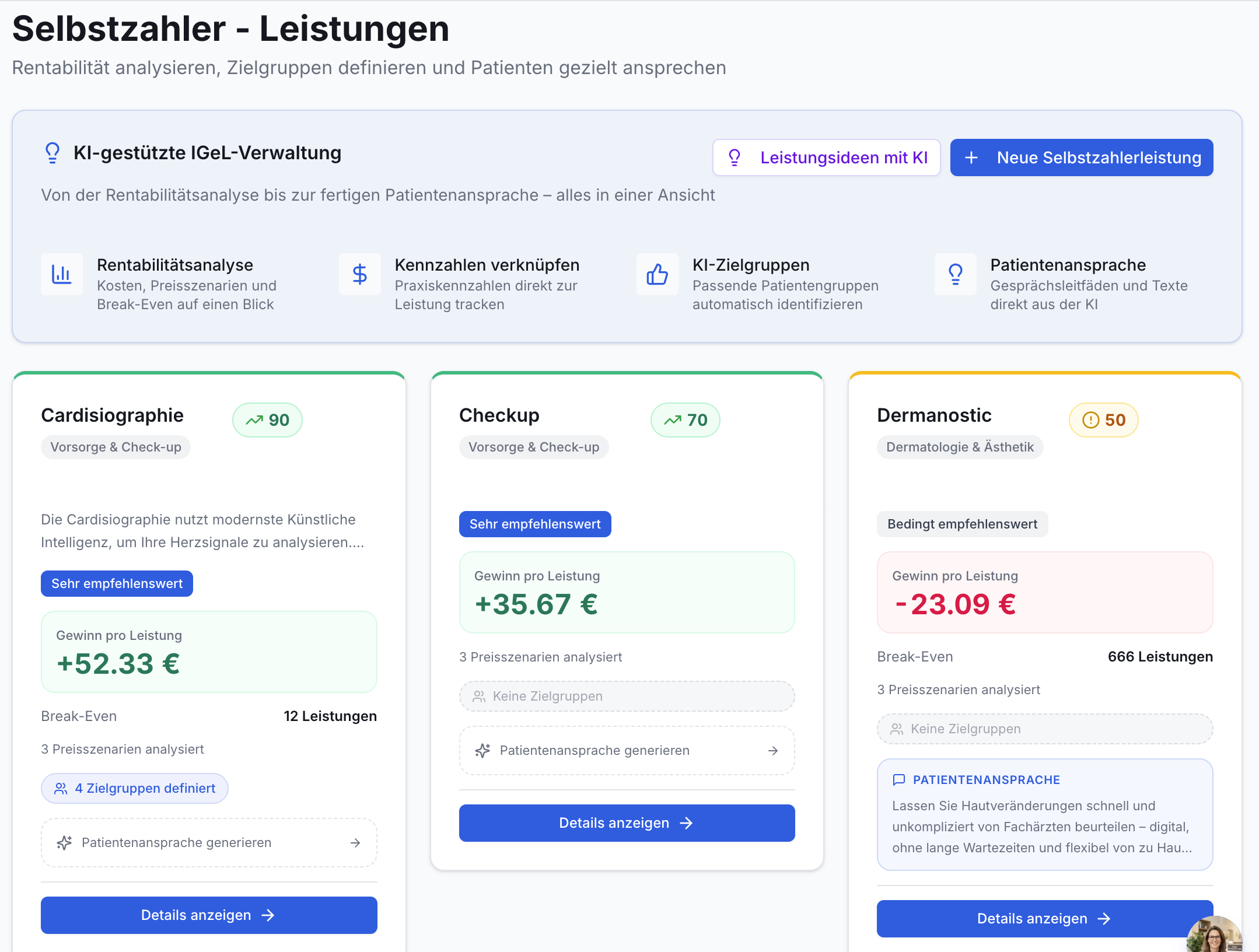Show details for Checkup
1259x952 pixels.
(x=627, y=823)
